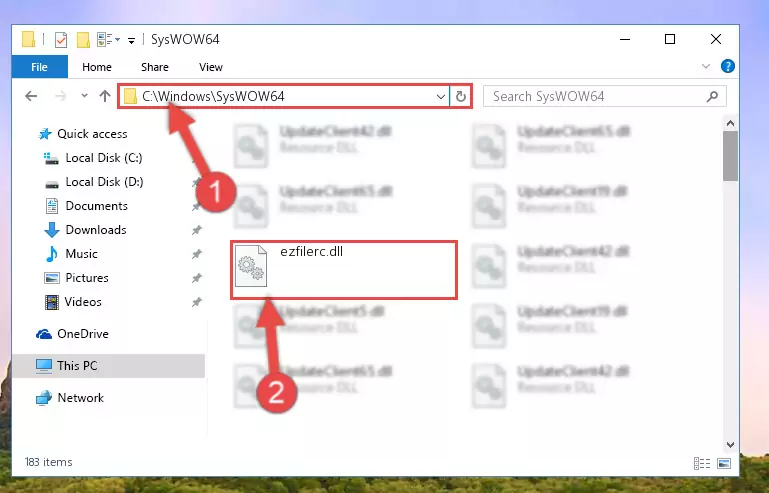Click the Quick access star icon
This screenshot has height=493, width=769.
click(x=45, y=133)
